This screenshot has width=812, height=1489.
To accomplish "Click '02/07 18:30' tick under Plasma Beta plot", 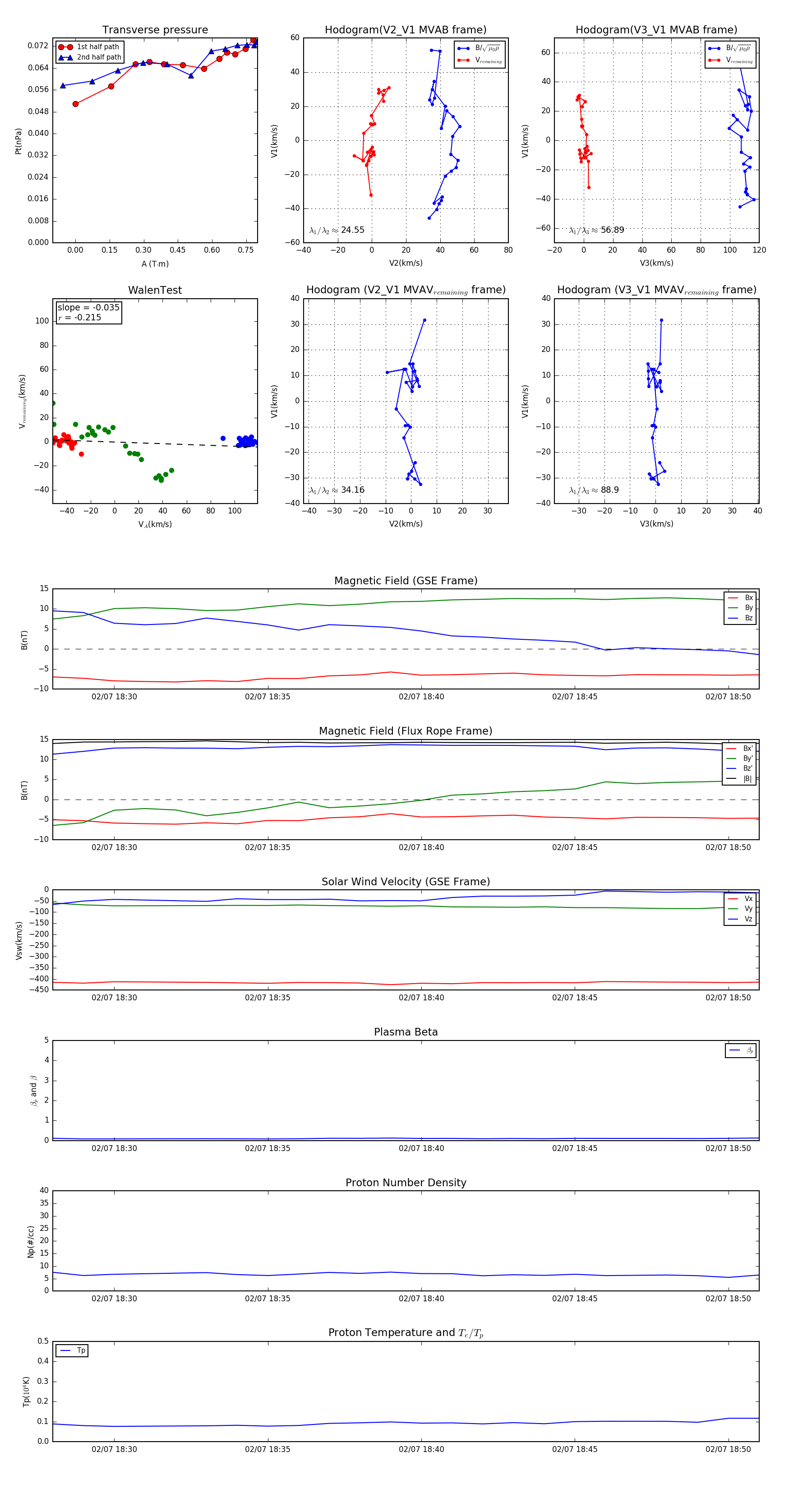I will tap(115, 1148).
